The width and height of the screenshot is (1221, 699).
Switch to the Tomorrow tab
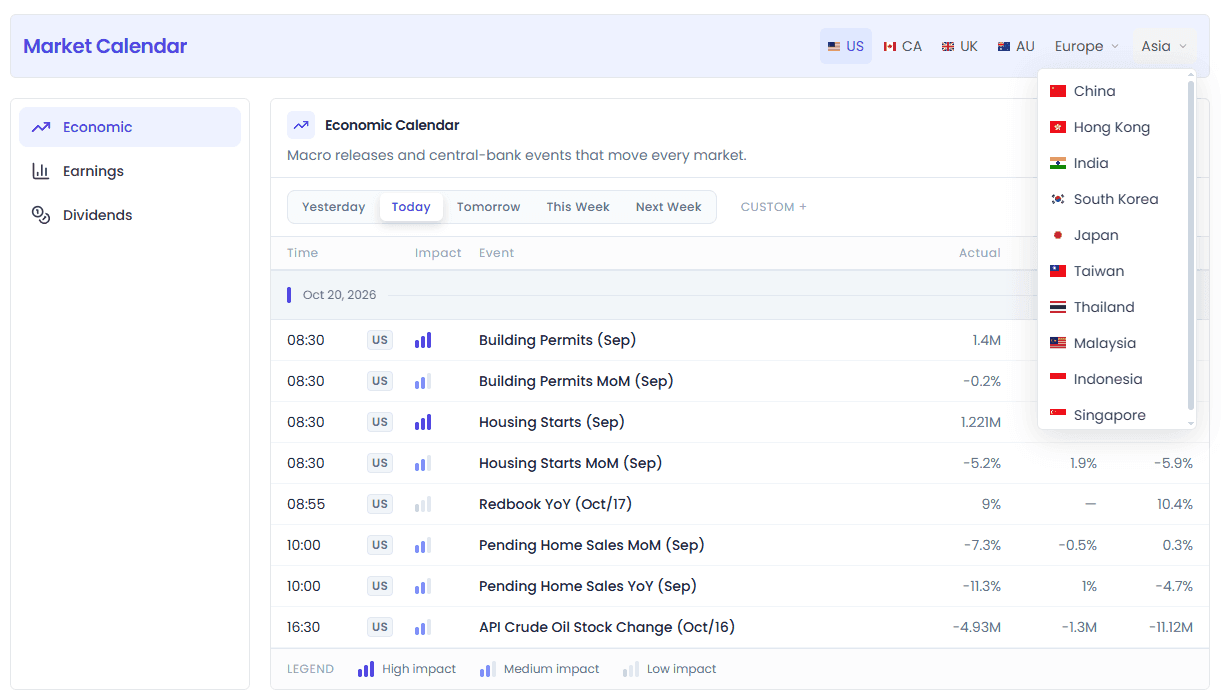(489, 207)
